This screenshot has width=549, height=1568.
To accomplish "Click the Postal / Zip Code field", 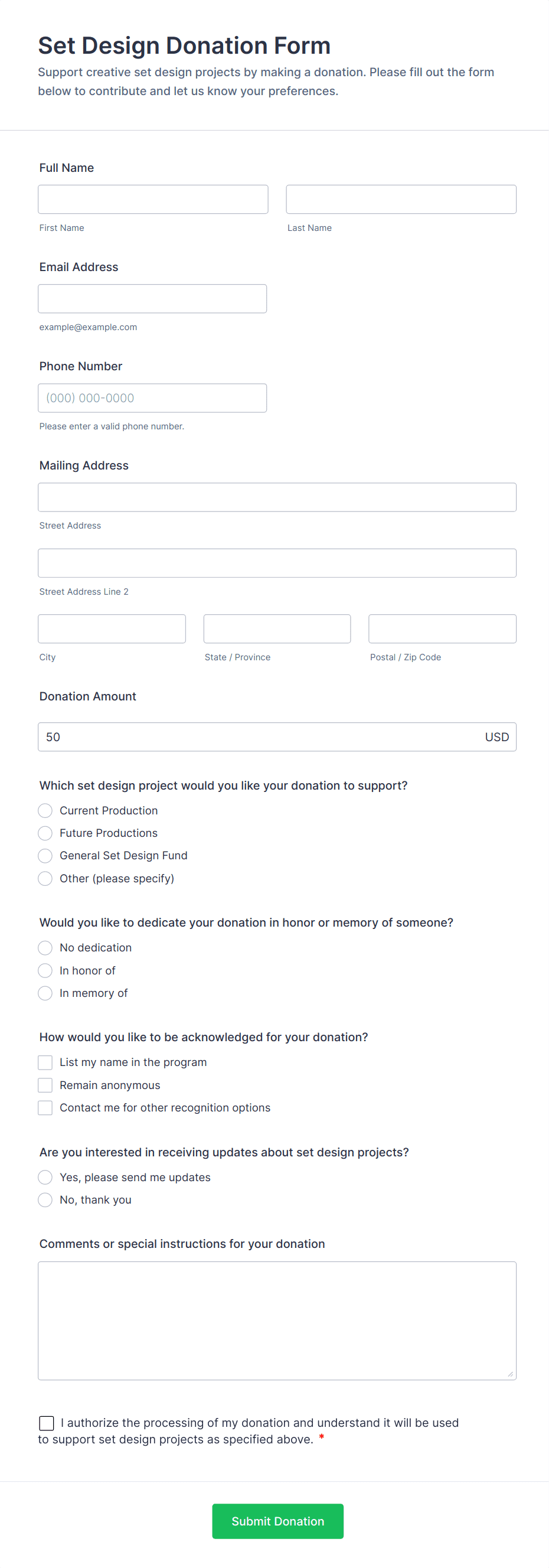I will (x=442, y=629).
